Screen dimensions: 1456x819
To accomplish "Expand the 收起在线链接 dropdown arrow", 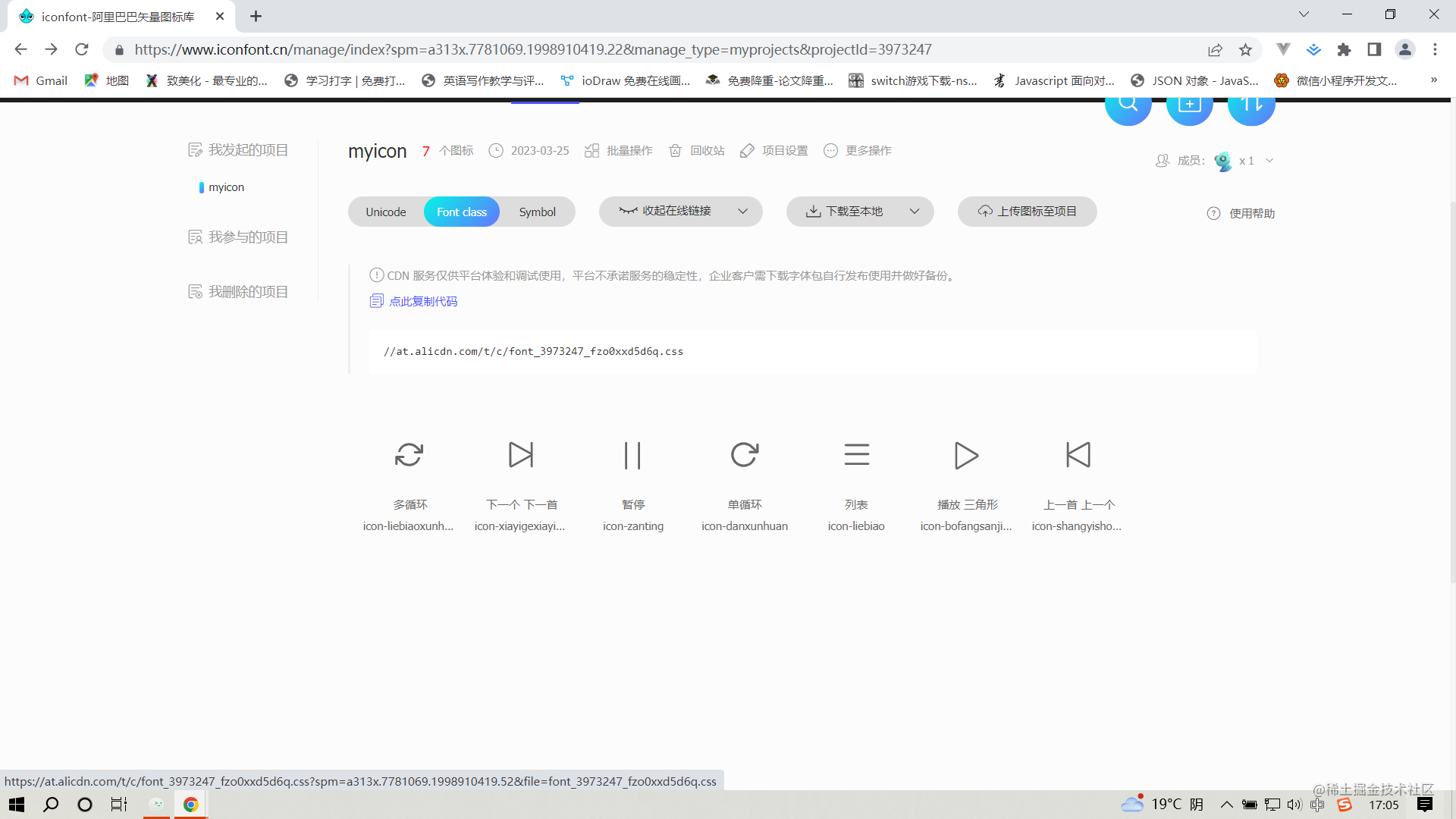I will [x=743, y=212].
